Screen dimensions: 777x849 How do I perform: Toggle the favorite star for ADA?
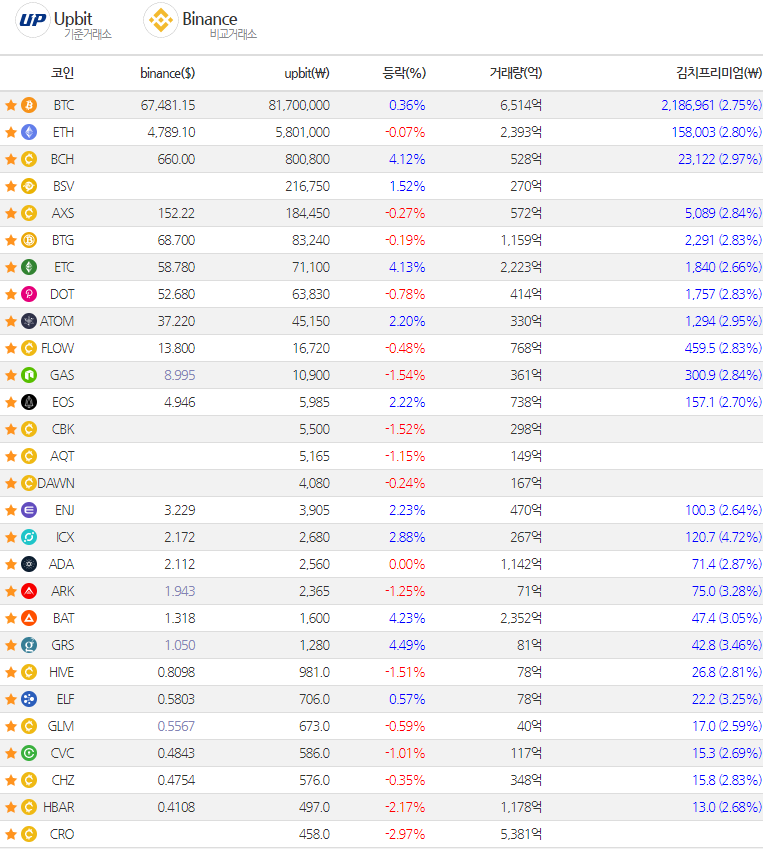click(x=11, y=564)
